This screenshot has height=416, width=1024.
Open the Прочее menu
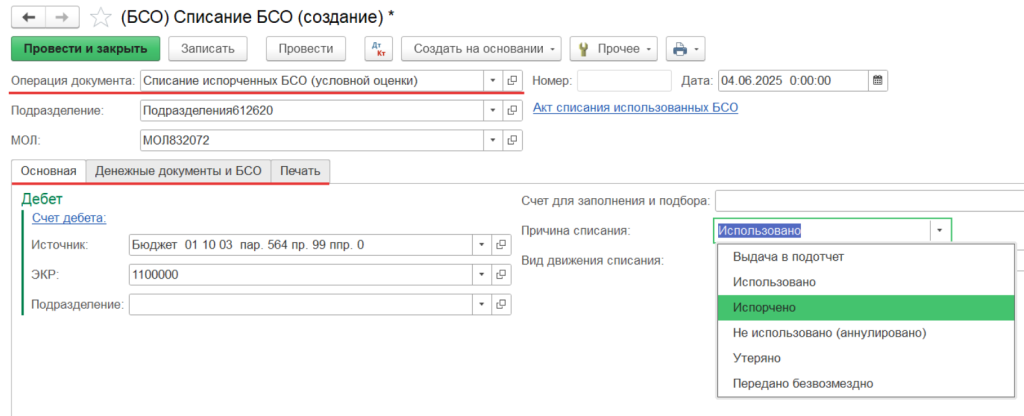pos(614,49)
